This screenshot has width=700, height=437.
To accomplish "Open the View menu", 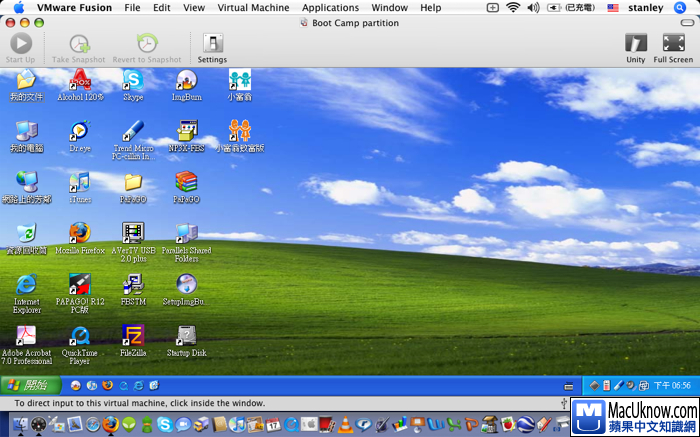I will tap(194, 7).
